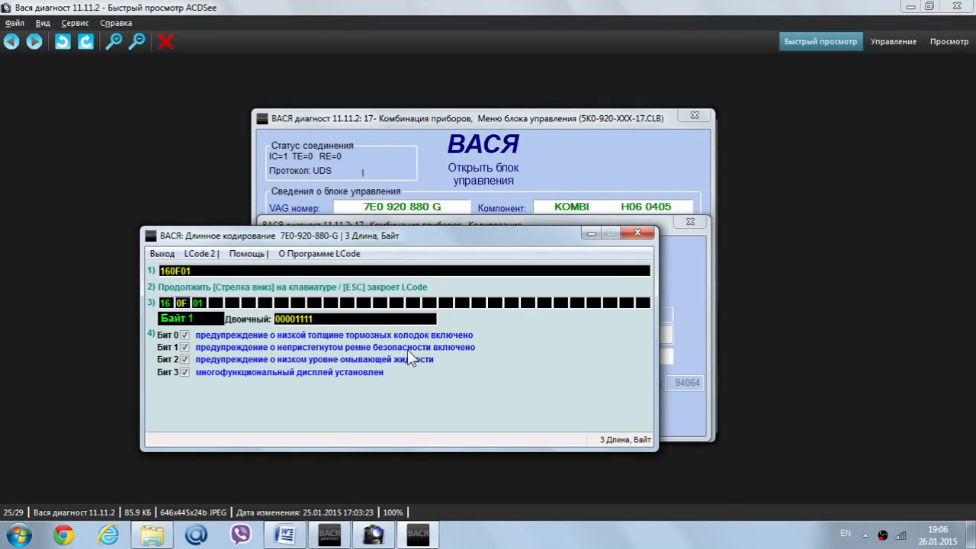This screenshot has height=549, width=976.
Task: Click 25/29 image counter in status bar
Action: 13,512
